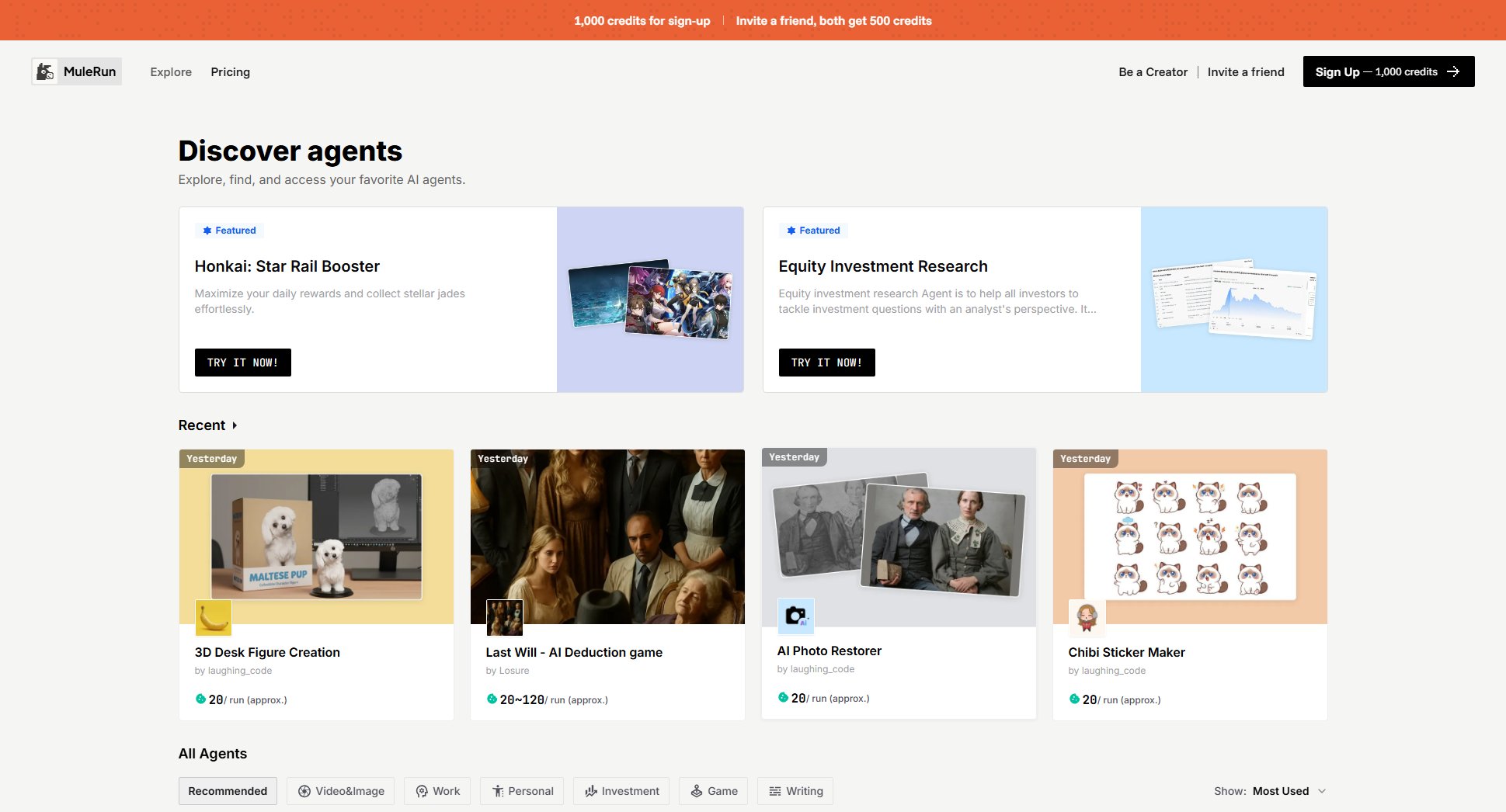
Task: Click the girl avatar on Chibi Sticker Maker
Action: pos(1087,617)
